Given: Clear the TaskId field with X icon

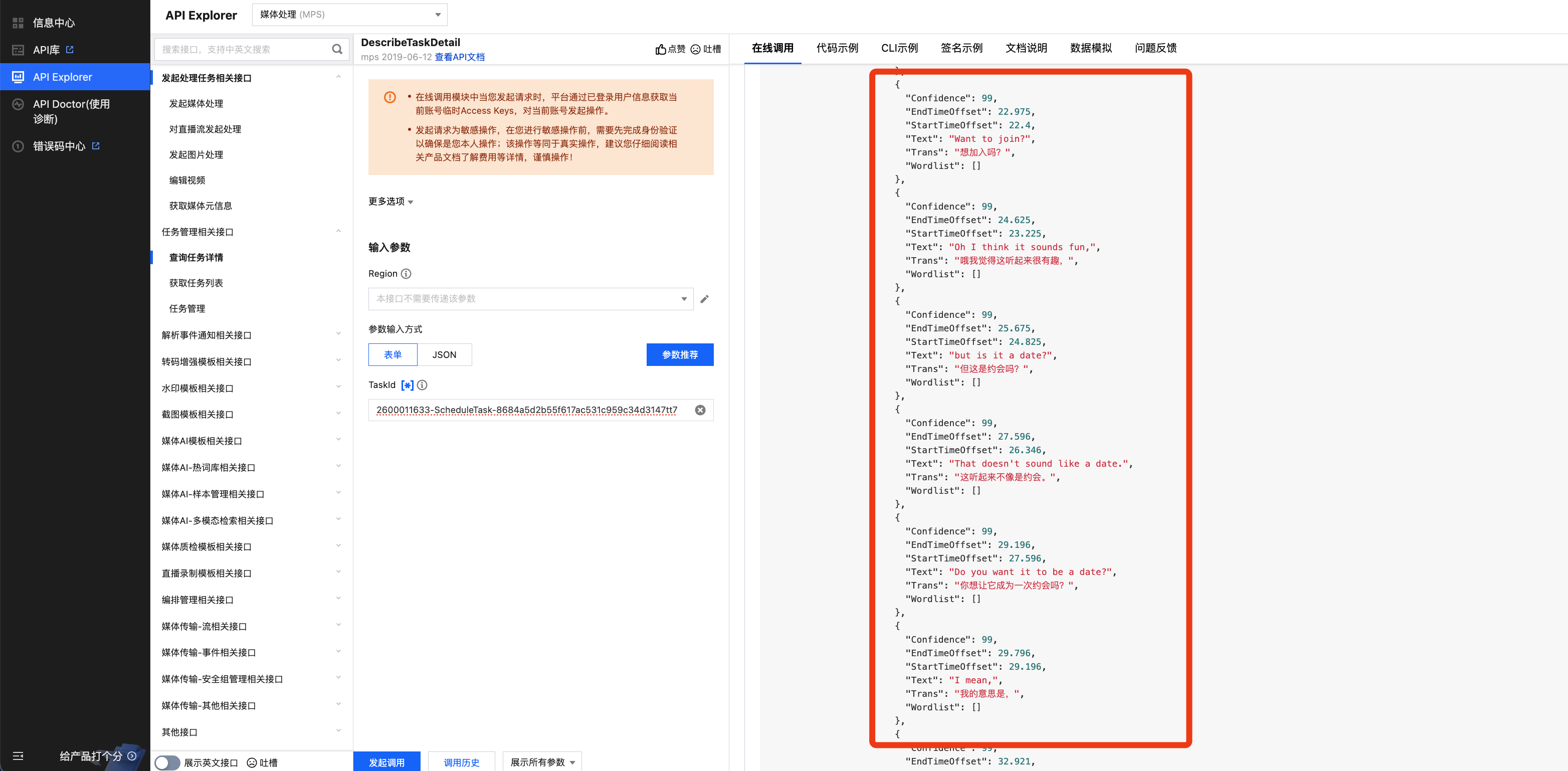Looking at the screenshot, I should tap(700, 410).
